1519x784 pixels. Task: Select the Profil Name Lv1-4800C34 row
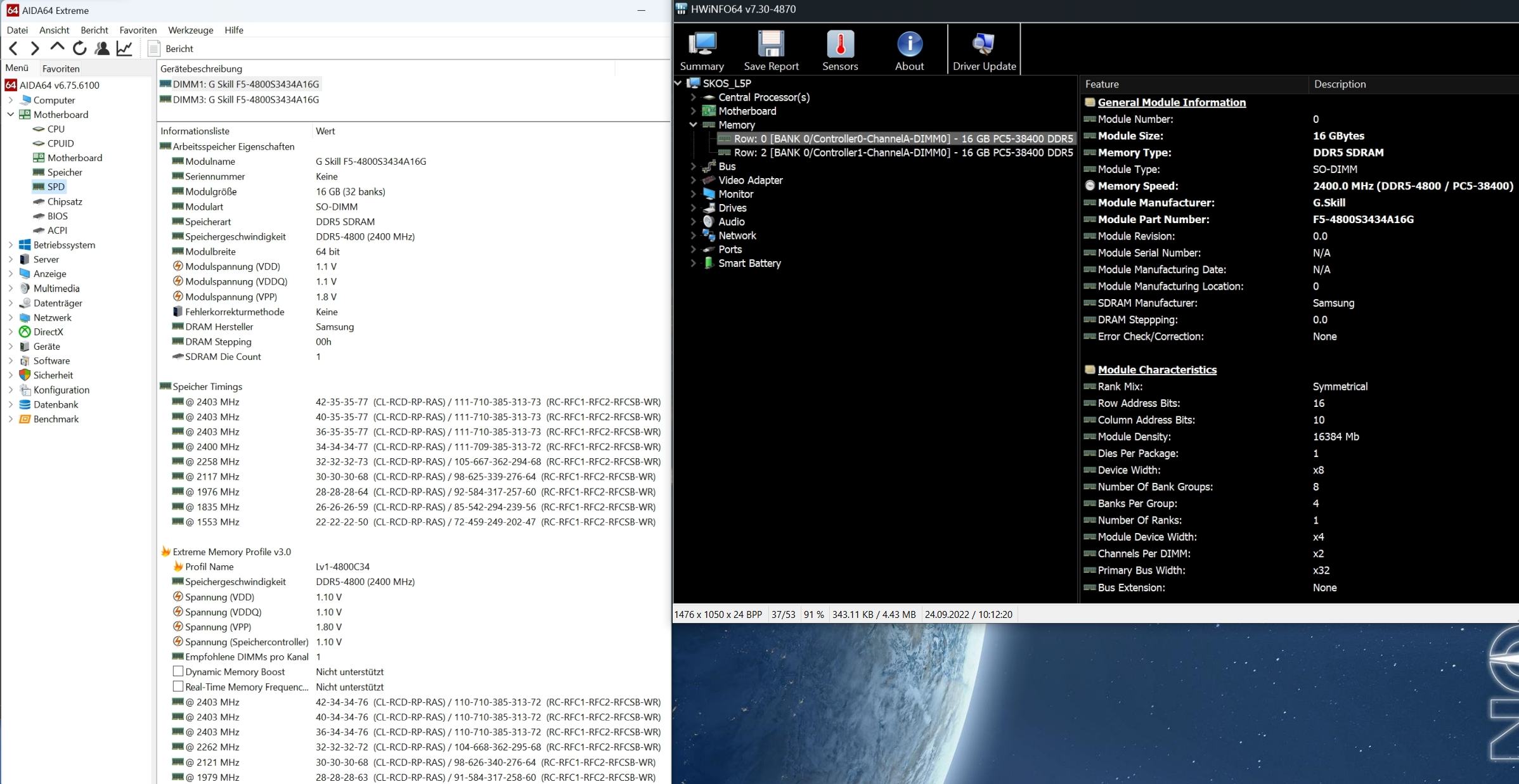pos(412,567)
